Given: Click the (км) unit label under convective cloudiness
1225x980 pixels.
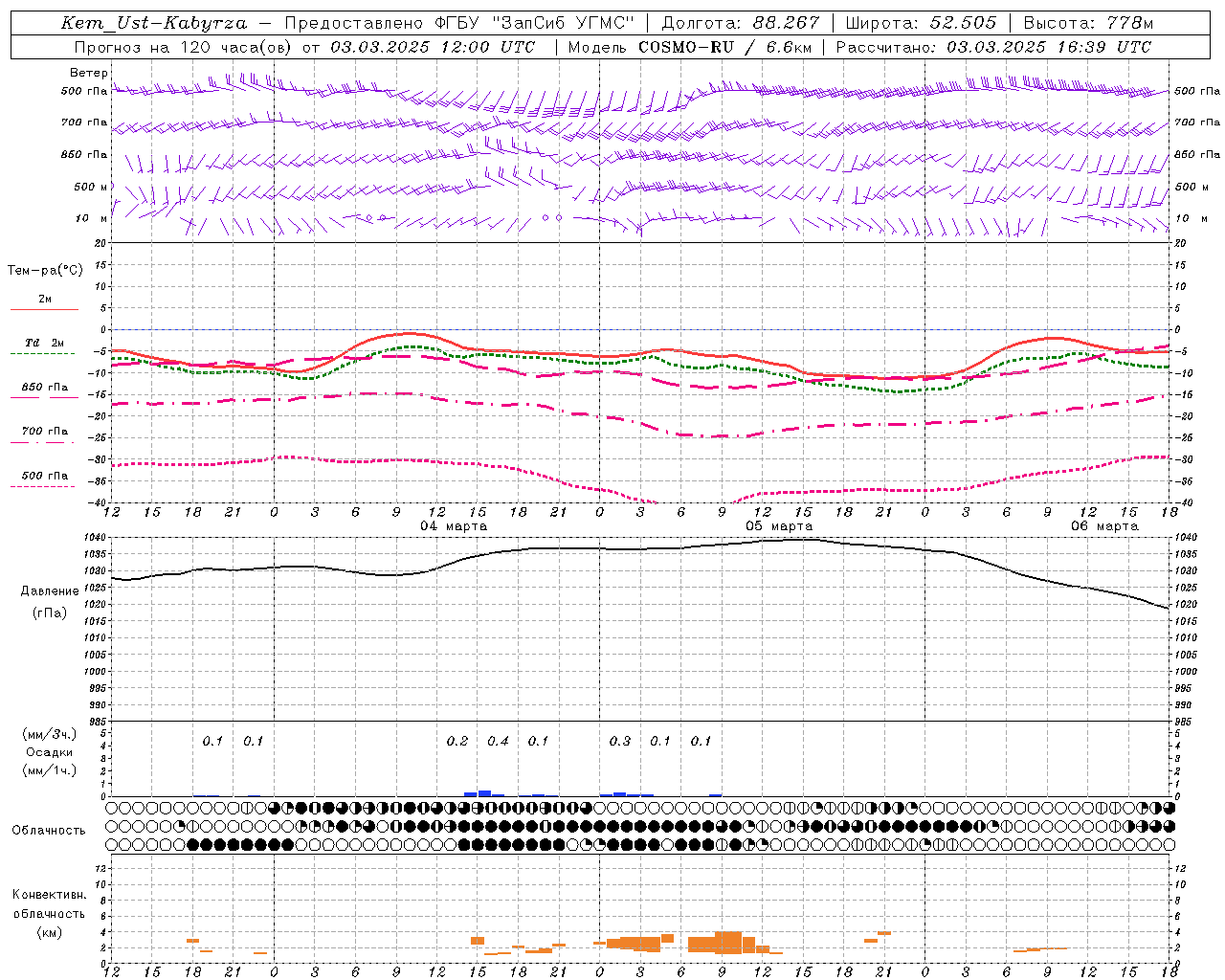Looking at the screenshot, I should 51,932.
